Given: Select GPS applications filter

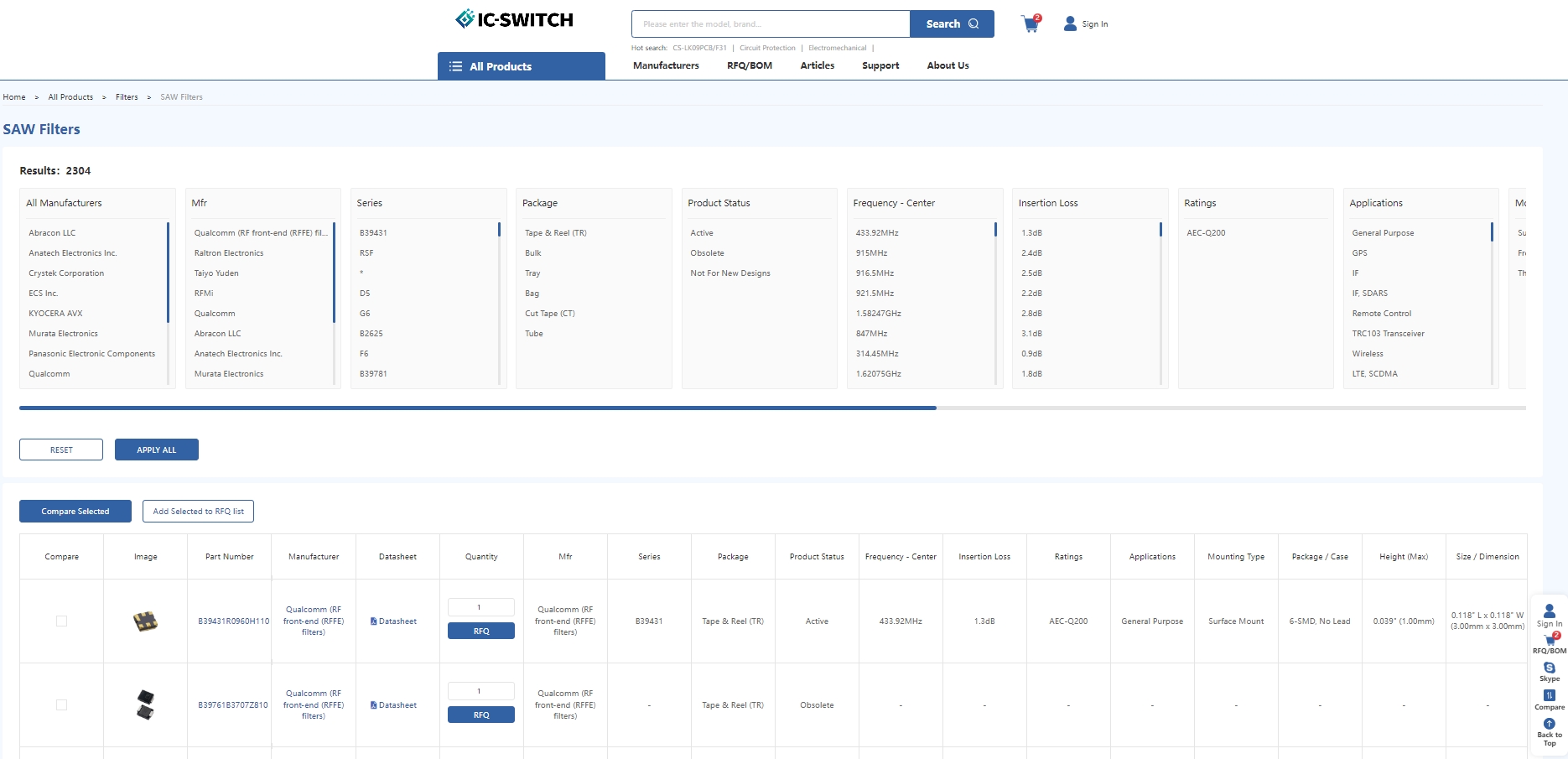Looking at the screenshot, I should click(x=1359, y=253).
